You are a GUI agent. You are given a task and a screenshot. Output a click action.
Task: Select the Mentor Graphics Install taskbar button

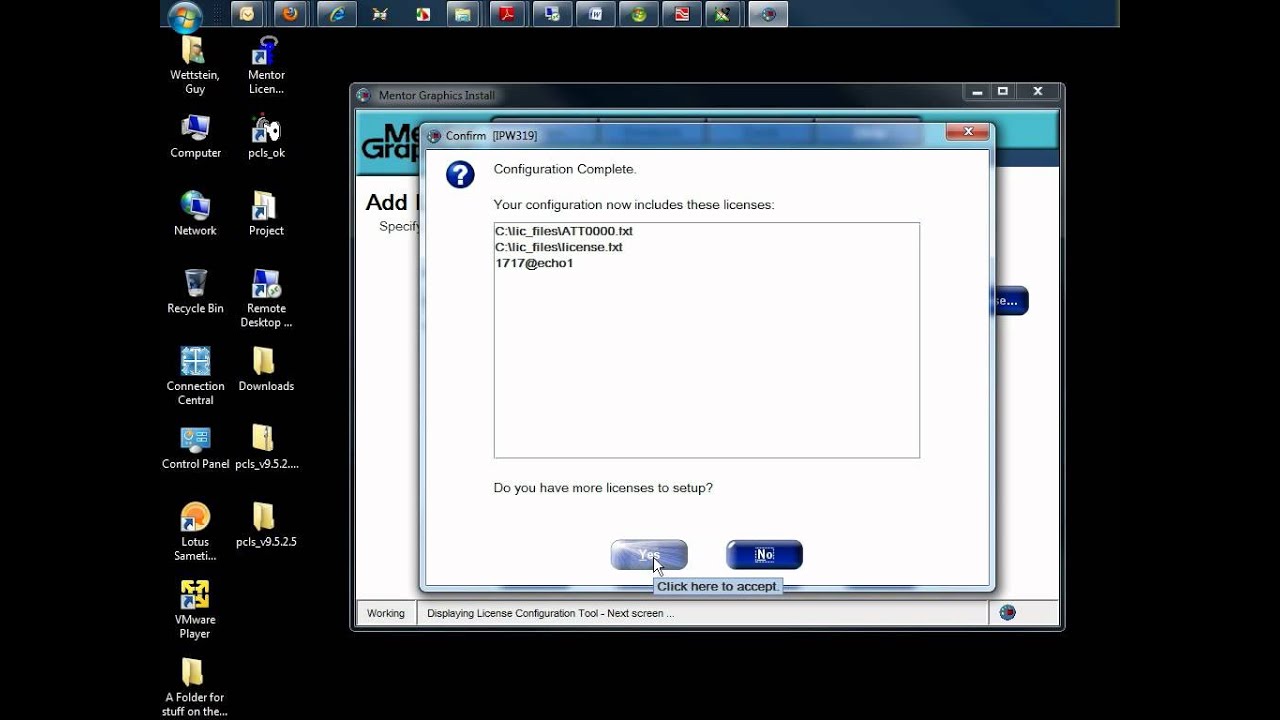click(768, 14)
